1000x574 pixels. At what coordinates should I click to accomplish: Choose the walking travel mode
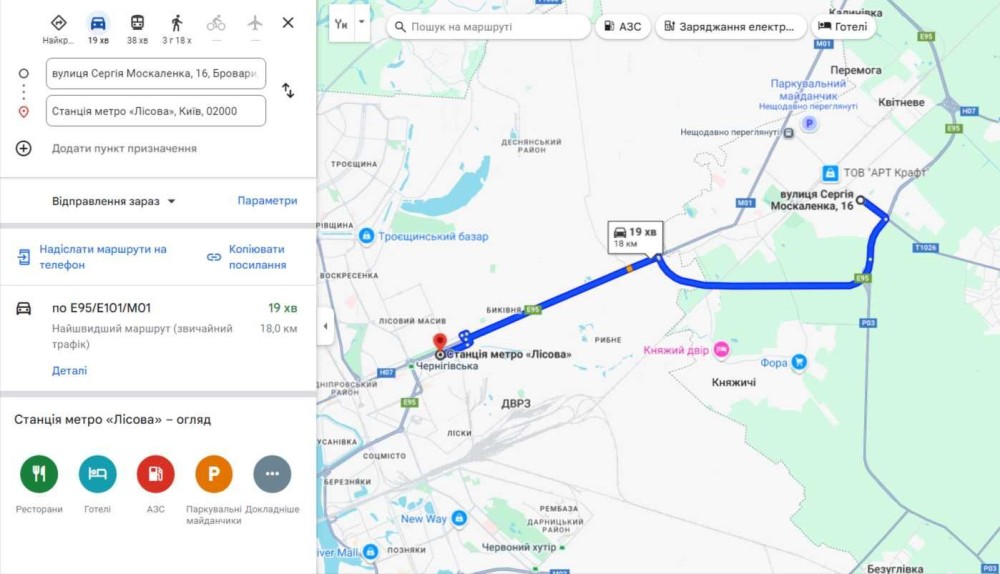click(177, 24)
